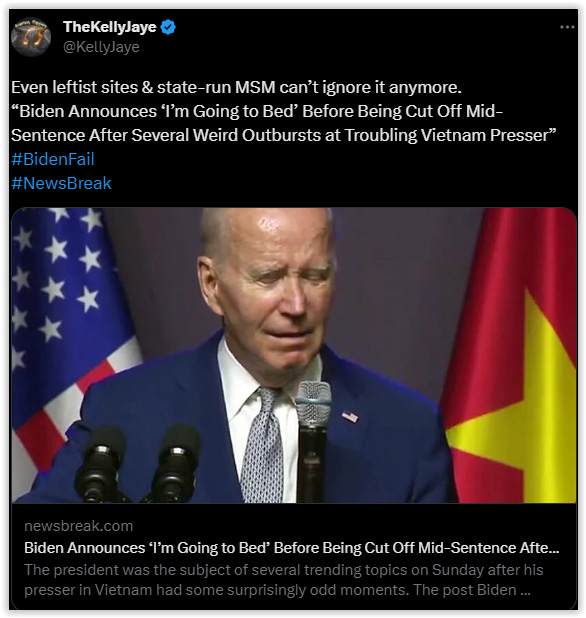Click the TheKellyJaye display name
The height and width of the screenshot is (618, 586).
[x=110, y=27]
